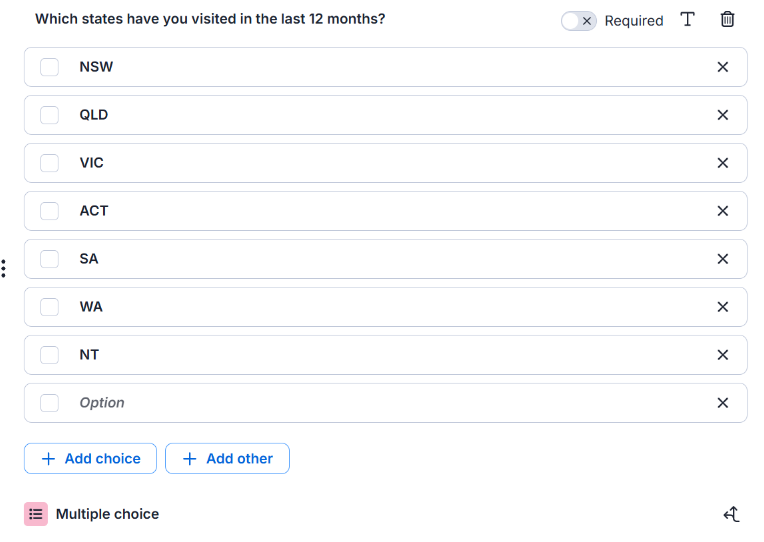Click the branching logic arrow icon
The width and height of the screenshot is (764, 542).
tap(731, 514)
